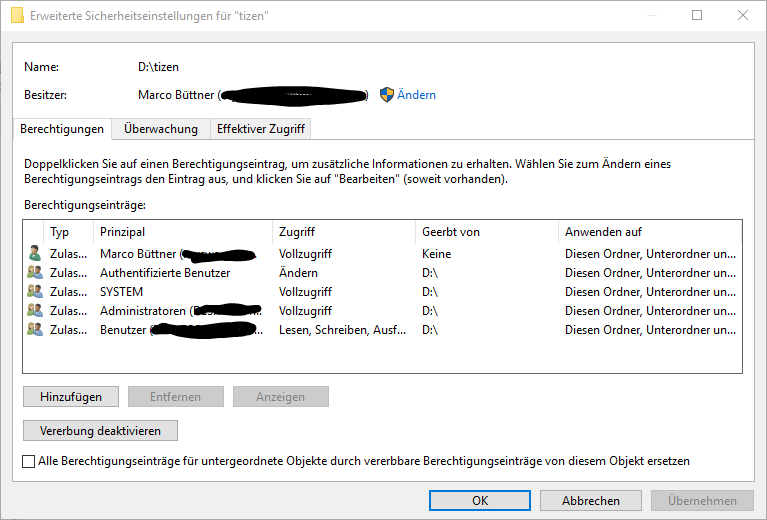The image size is (767, 520).
Task: Enable replacing all child object permission entries
Action: click(x=28, y=461)
